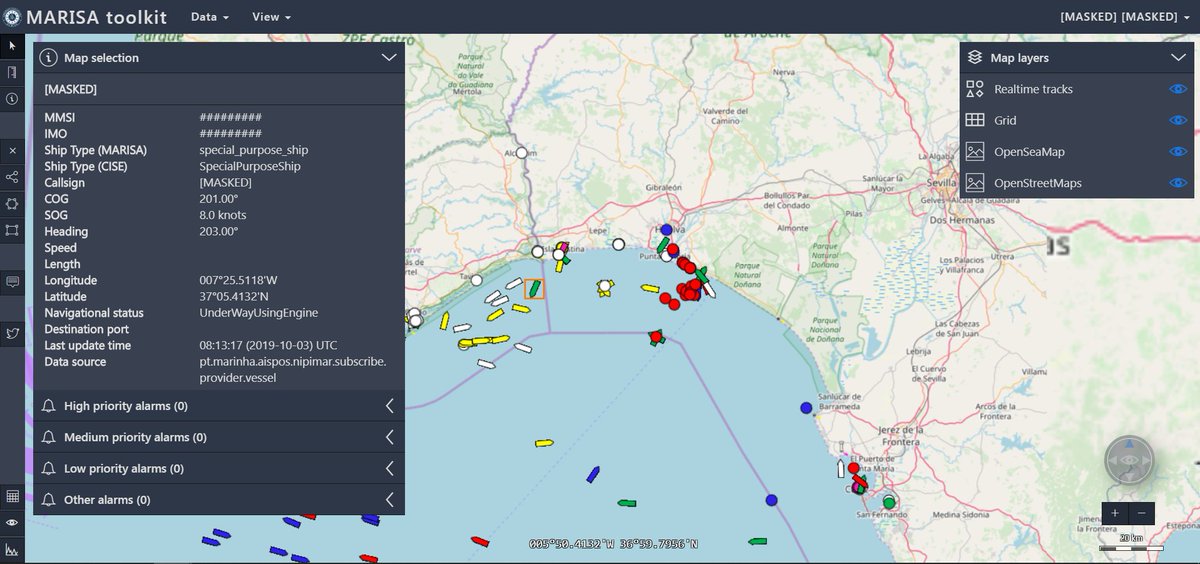Select the vessel highlighted with orange box
The width and height of the screenshot is (1200, 564).
point(535,288)
